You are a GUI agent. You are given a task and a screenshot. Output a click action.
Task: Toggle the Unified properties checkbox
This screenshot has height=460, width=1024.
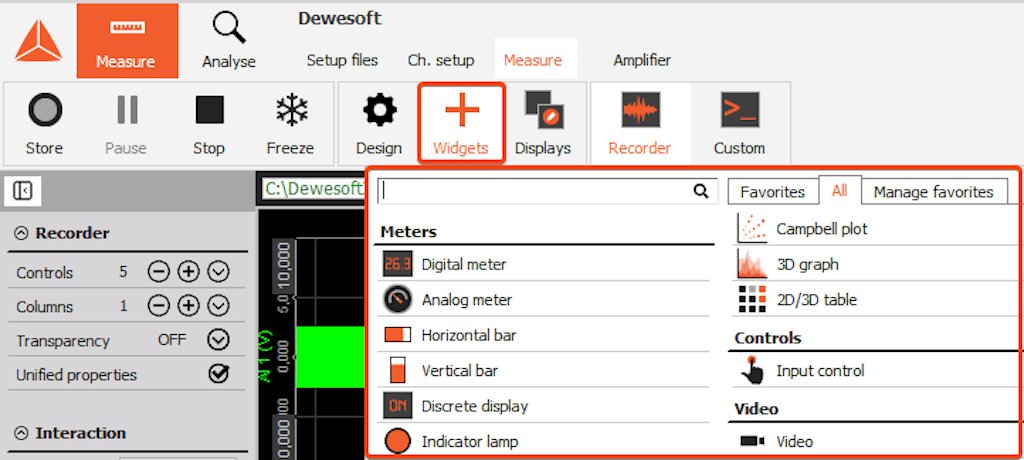[x=218, y=374]
